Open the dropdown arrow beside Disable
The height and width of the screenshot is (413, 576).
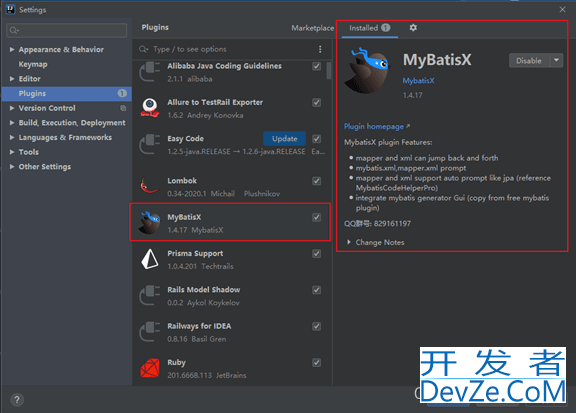(556, 60)
